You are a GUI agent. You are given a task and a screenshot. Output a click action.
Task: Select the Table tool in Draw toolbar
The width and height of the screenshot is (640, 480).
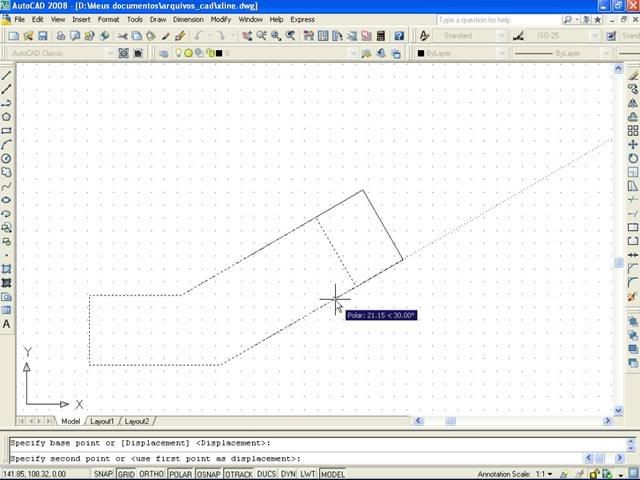pos(6,310)
